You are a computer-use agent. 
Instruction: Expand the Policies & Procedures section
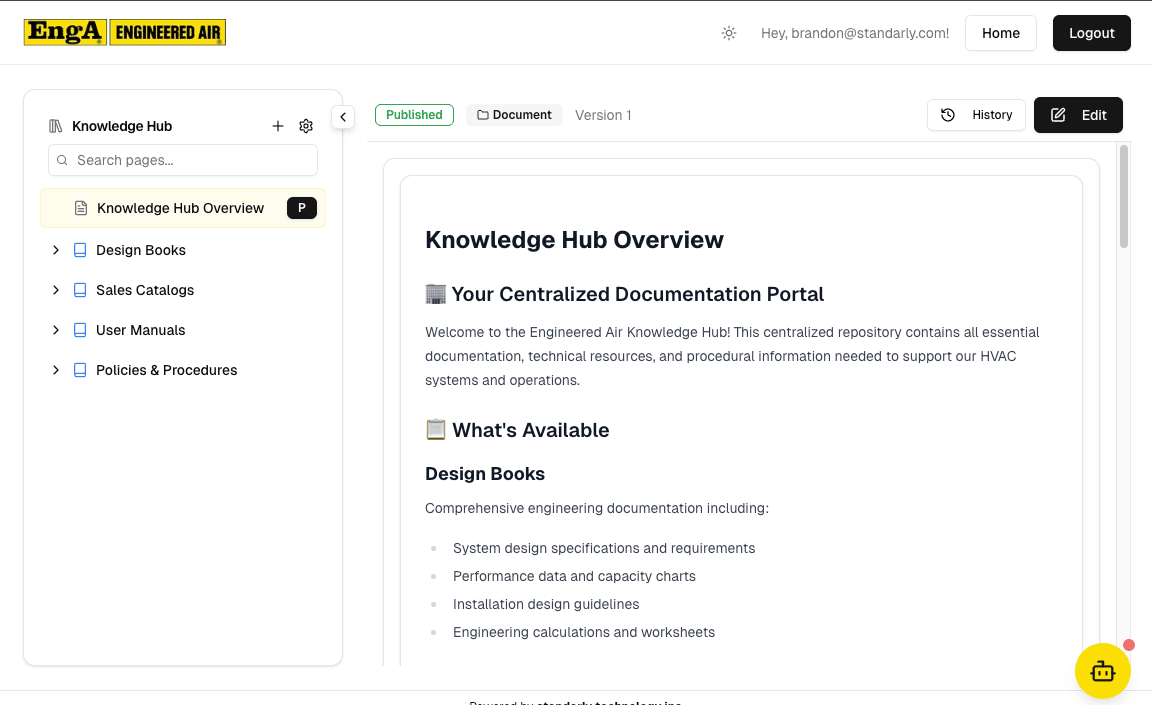[x=56, y=370]
